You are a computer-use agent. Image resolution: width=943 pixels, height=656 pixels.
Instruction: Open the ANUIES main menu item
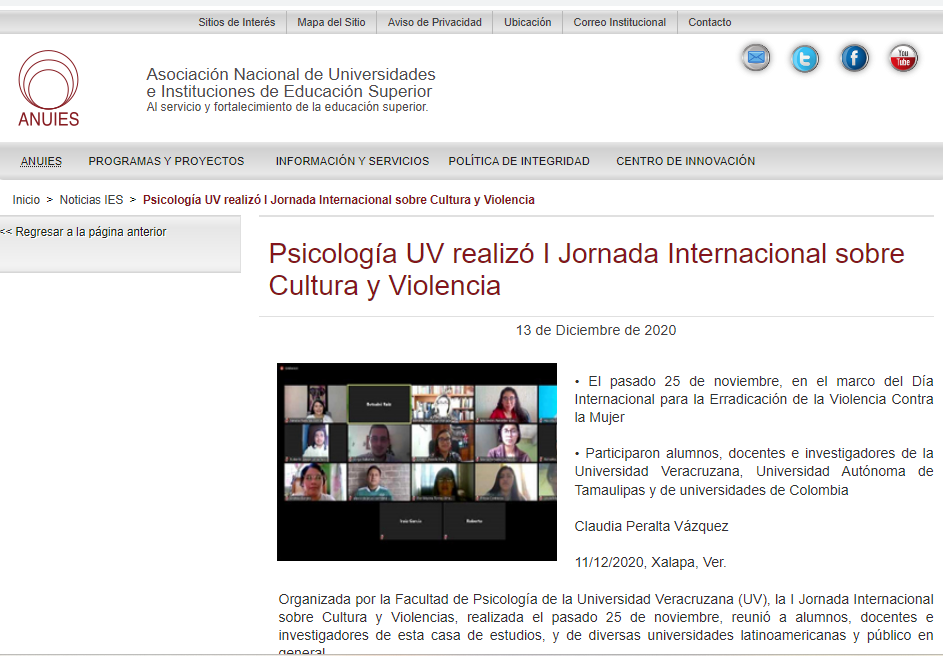coord(41,161)
